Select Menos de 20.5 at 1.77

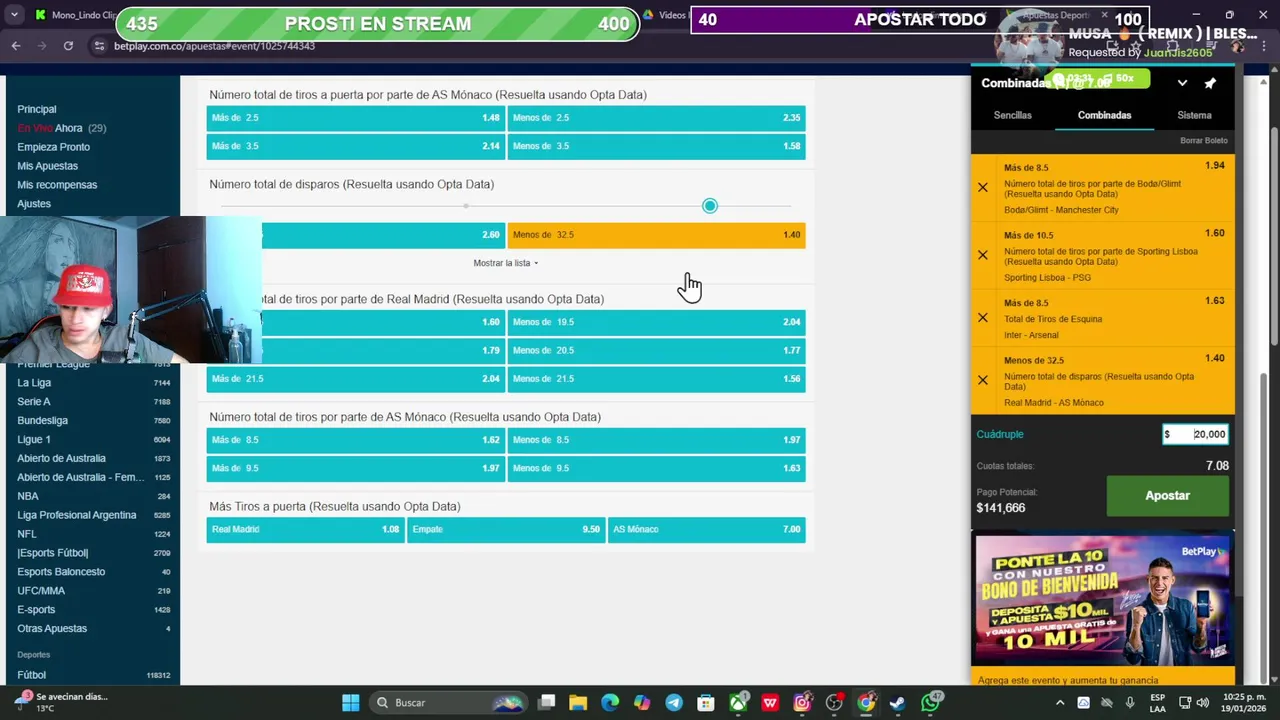coord(656,350)
